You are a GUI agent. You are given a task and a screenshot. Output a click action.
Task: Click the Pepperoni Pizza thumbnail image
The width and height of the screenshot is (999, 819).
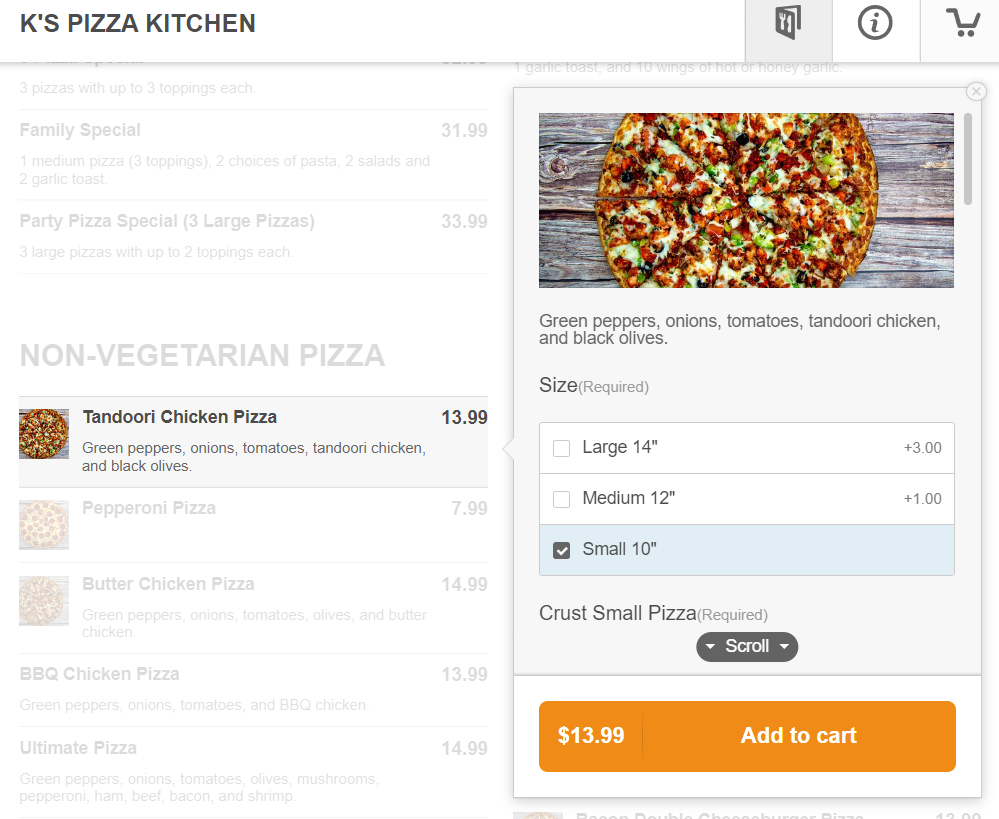[x=44, y=525]
